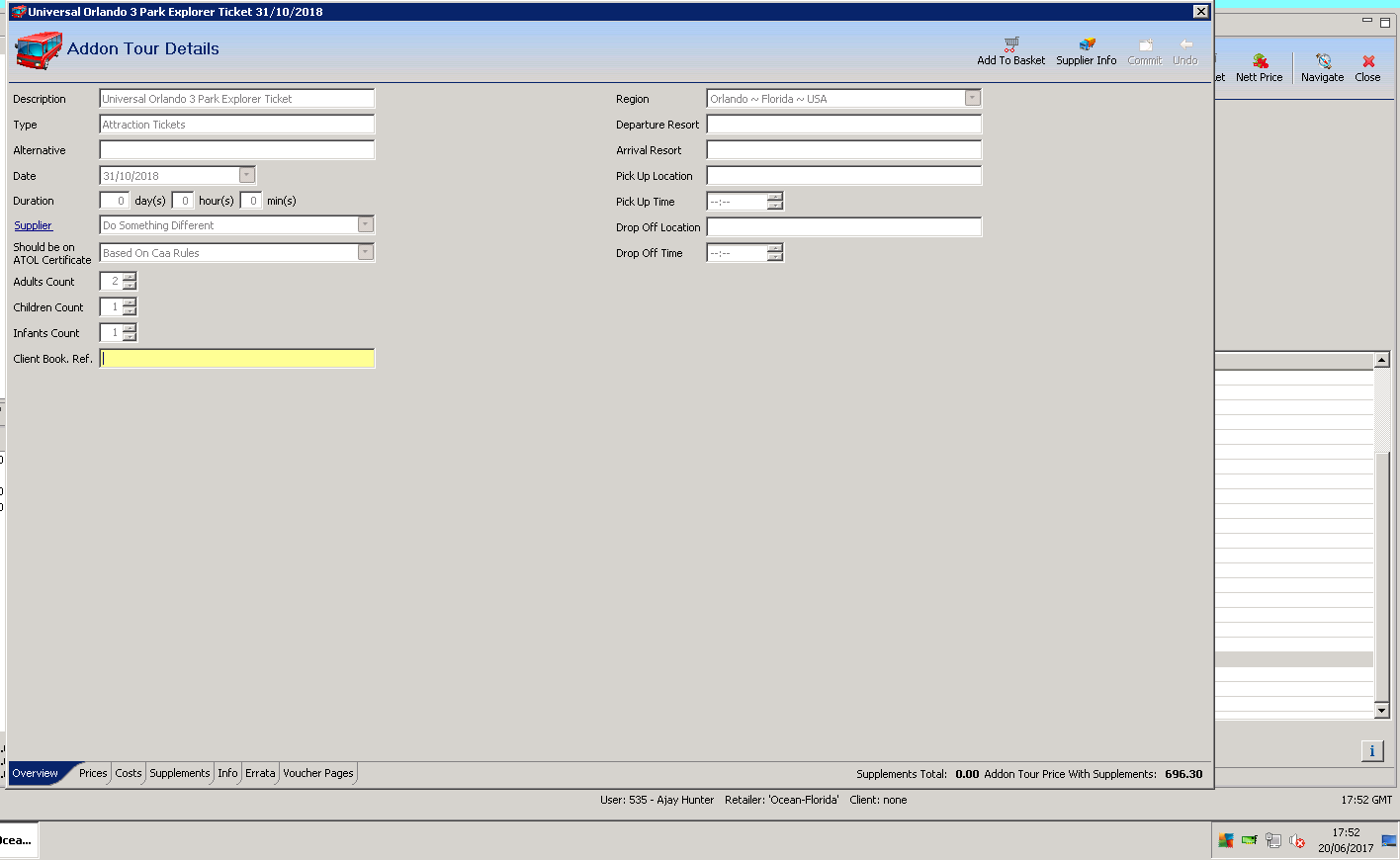Click the Drop Off Location field
The image size is (1400, 860).
(844, 227)
